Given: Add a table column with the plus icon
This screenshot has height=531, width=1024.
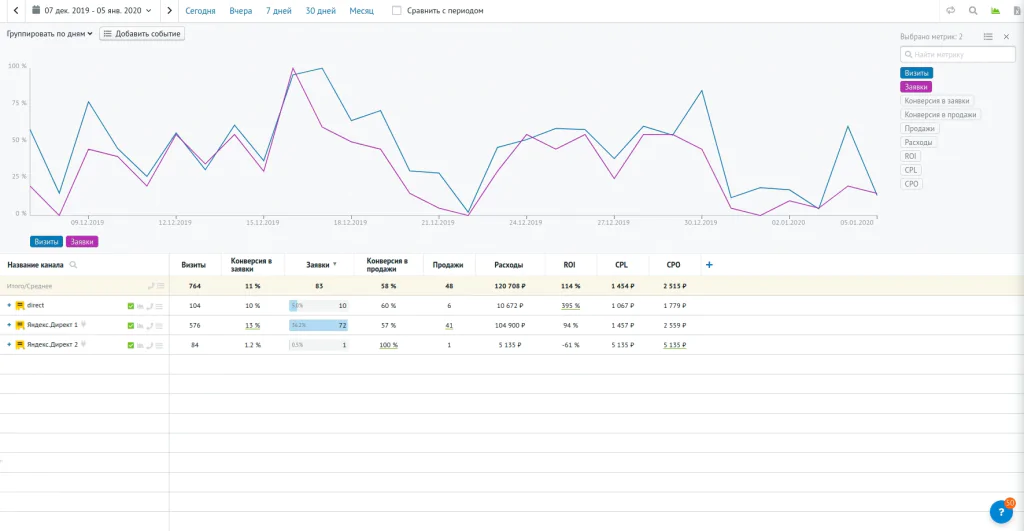Looking at the screenshot, I should coord(709,265).
